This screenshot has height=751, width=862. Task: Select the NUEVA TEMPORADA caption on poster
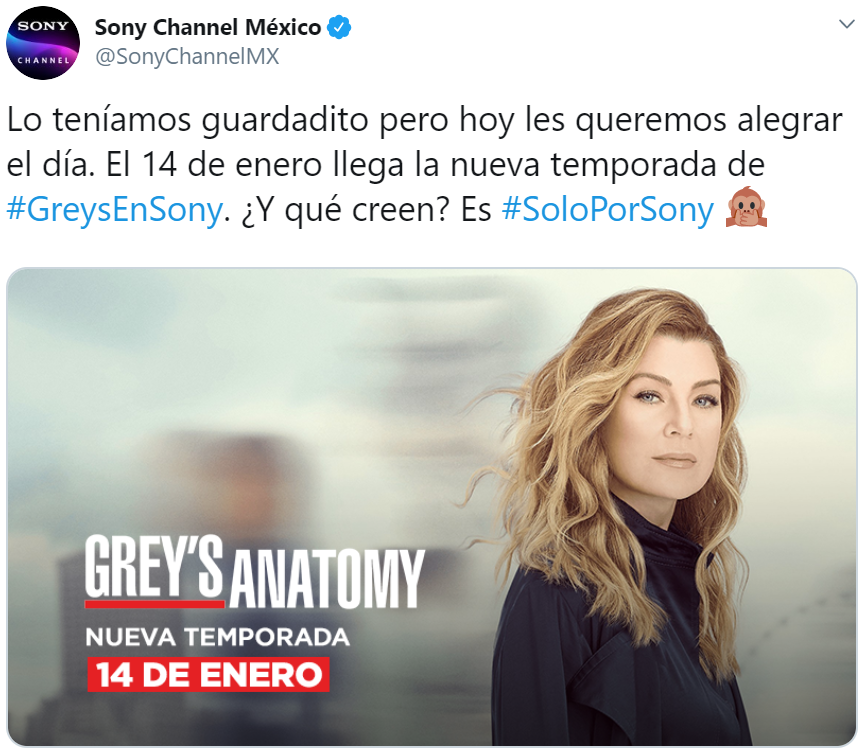(217, 637)
